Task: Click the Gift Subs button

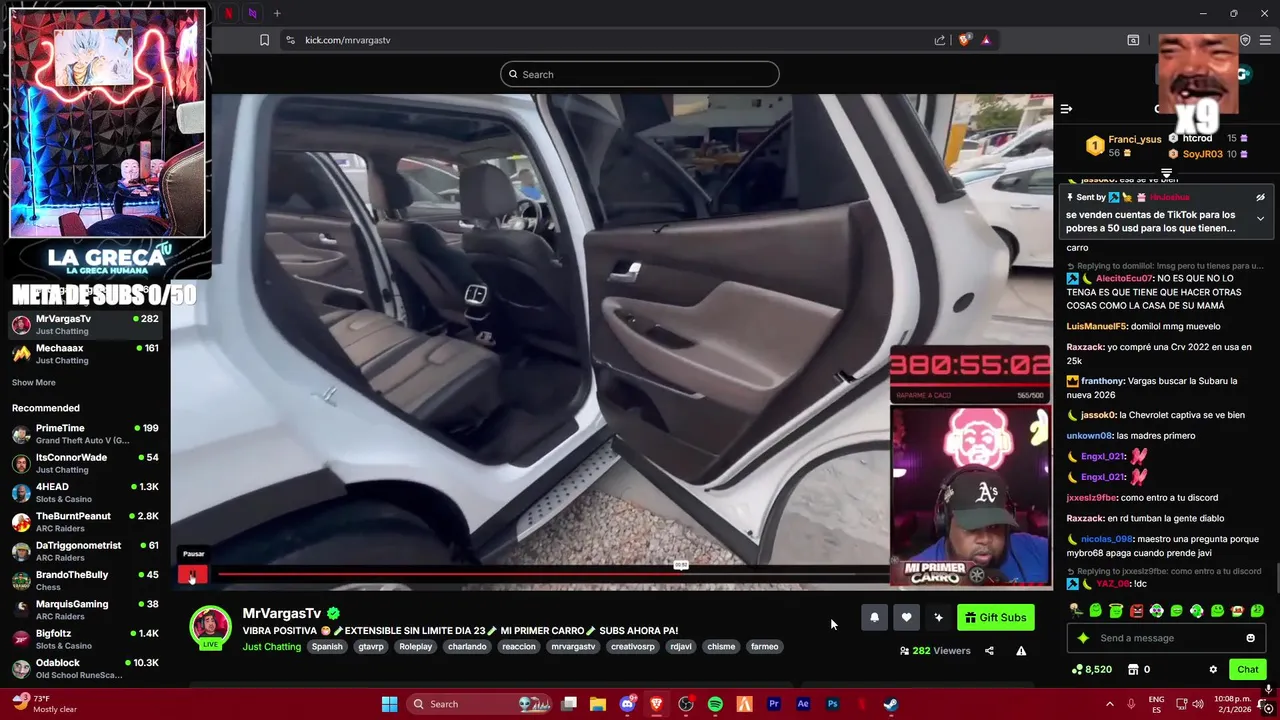Action: 995,617
